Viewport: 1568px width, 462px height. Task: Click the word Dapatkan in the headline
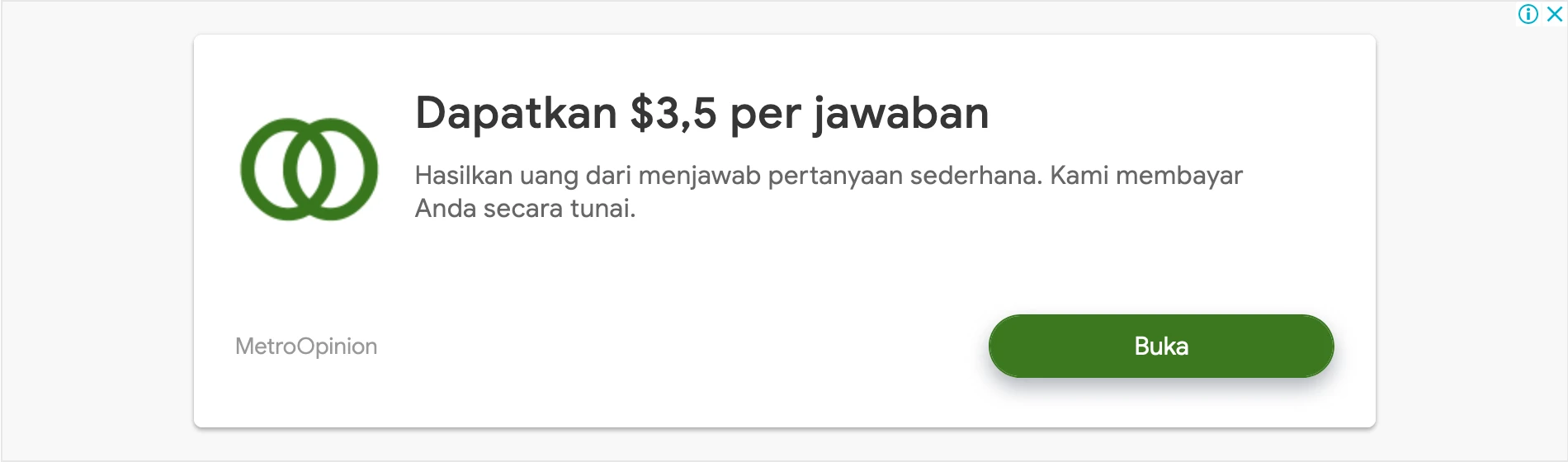click(x=516, y=114)
